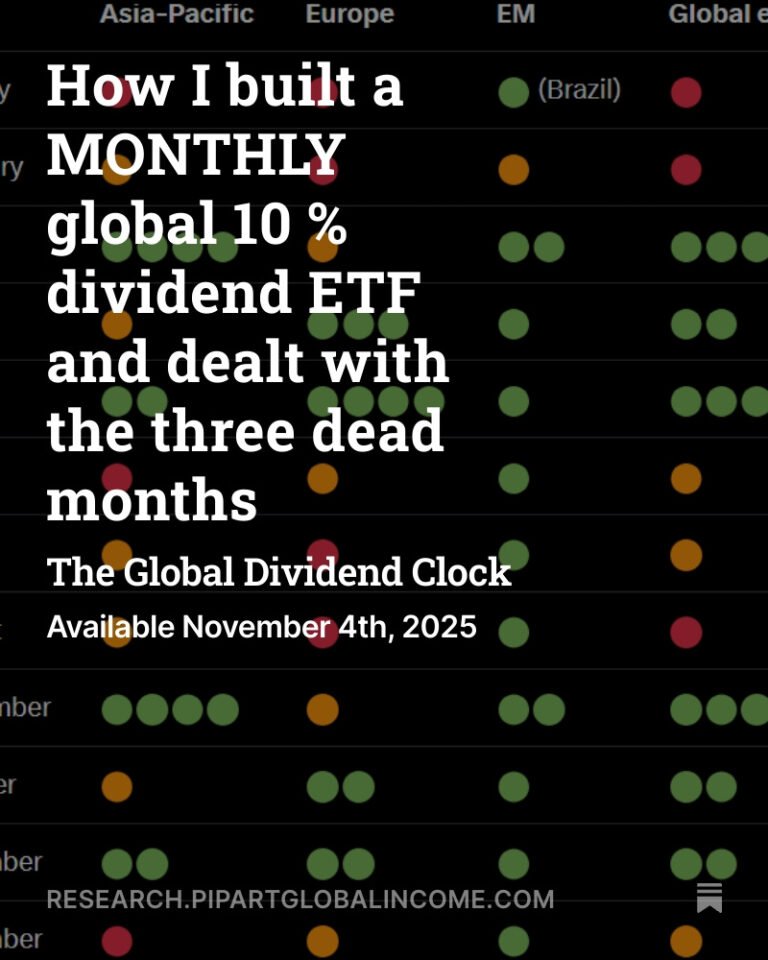Click the lone orange Europe dot beside four green Asia-Pacific dots
Viewport: 768px width, 960px height.
[322, 710]
